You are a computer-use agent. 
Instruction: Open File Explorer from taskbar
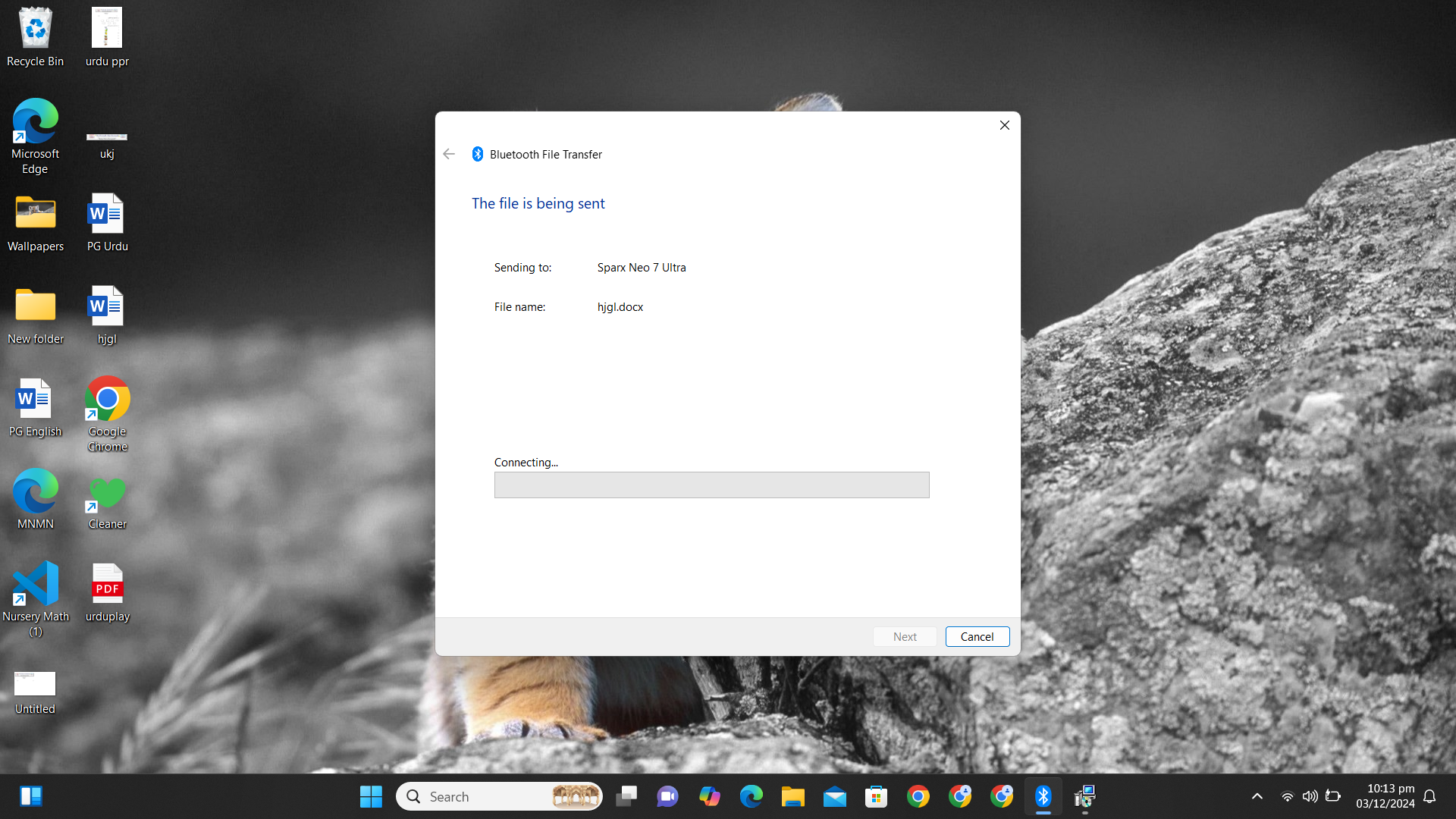coord(792,796)
